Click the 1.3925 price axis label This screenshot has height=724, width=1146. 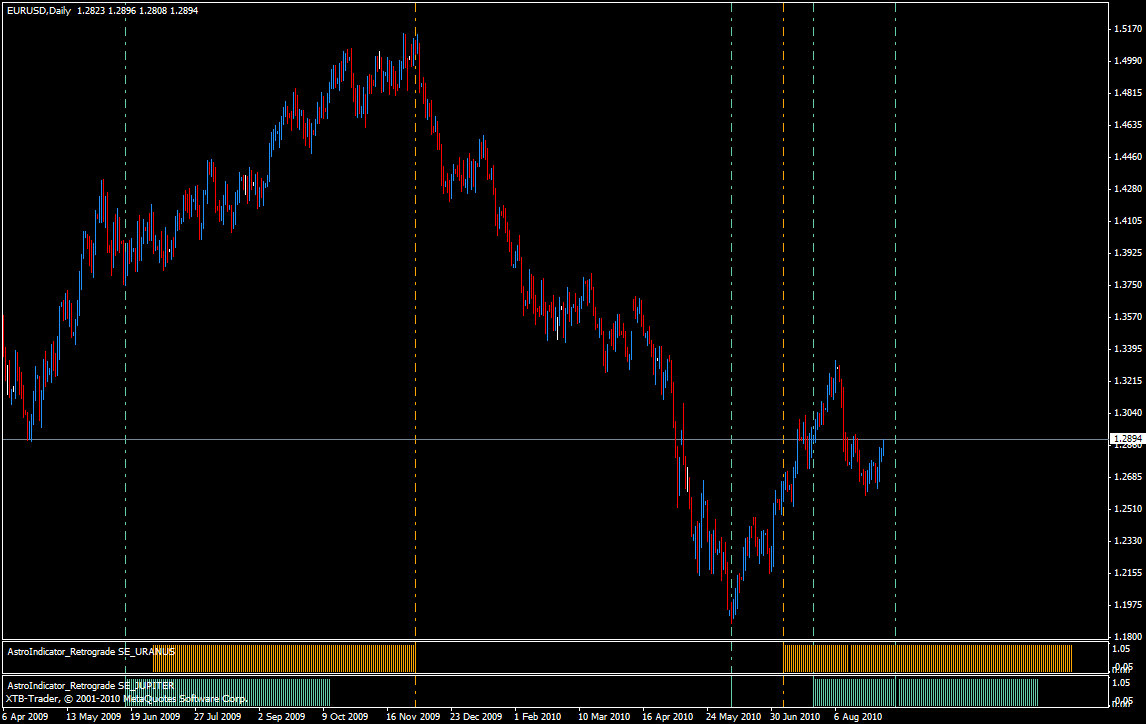[x=1128, y=253]
